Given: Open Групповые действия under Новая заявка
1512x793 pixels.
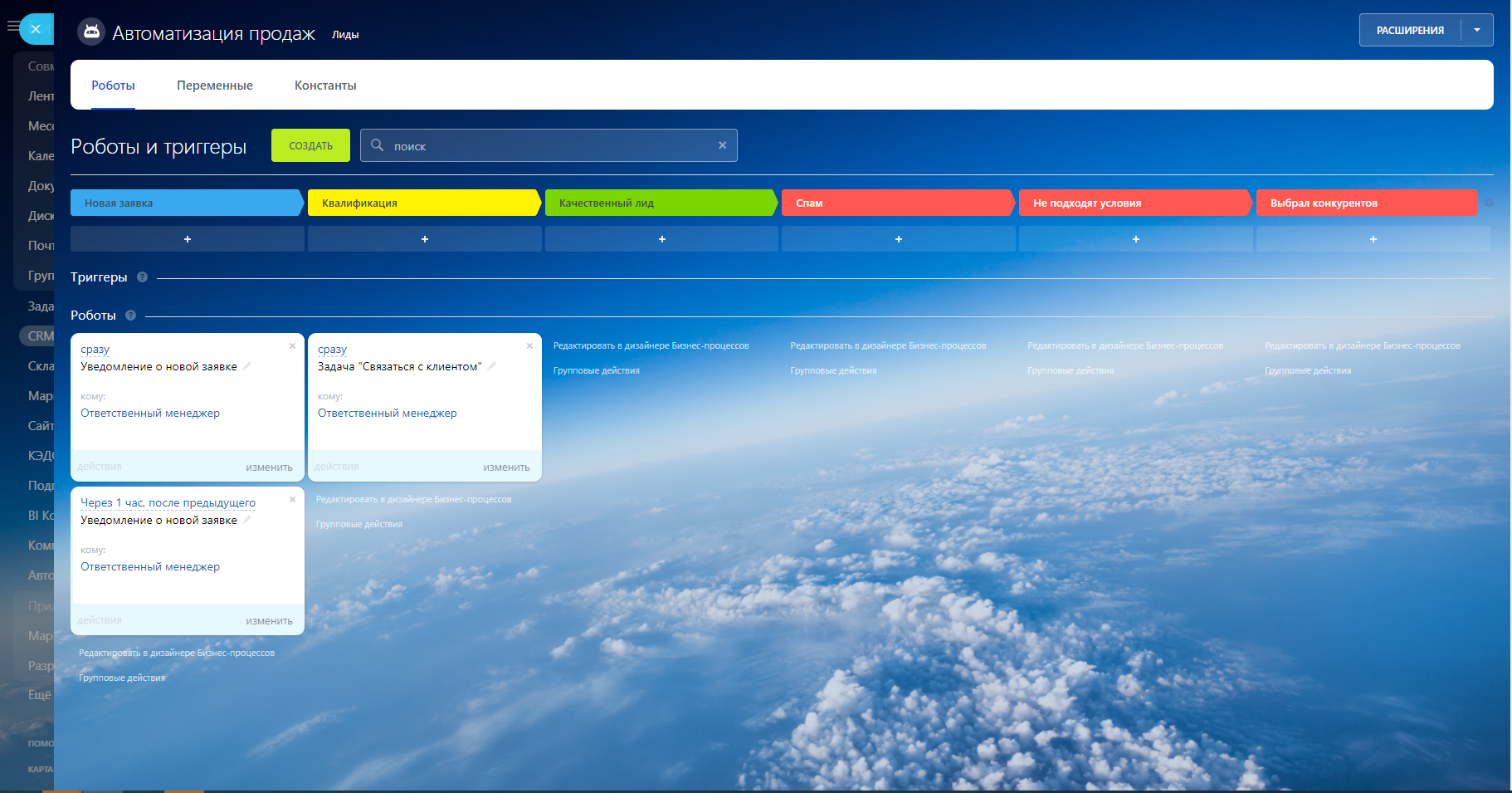Looking at the screenshot, I should (122, 678).
